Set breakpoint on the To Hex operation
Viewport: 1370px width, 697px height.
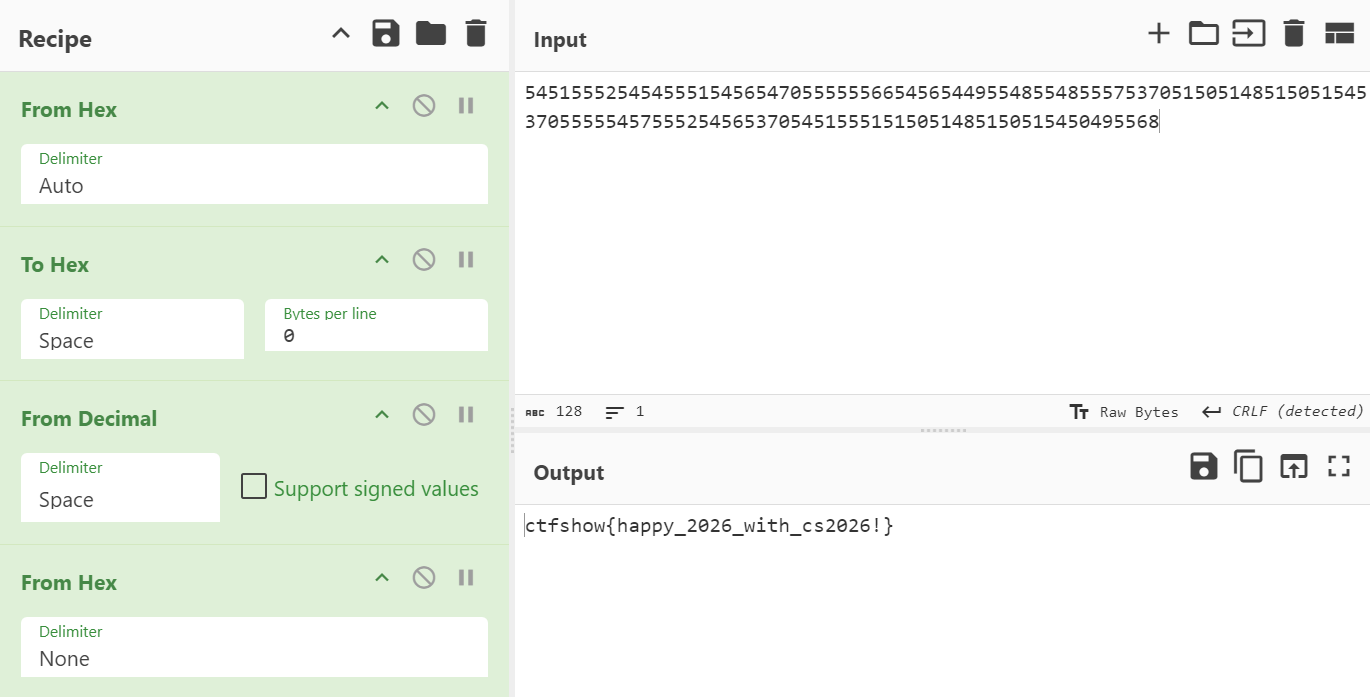[x=466, y=260]
